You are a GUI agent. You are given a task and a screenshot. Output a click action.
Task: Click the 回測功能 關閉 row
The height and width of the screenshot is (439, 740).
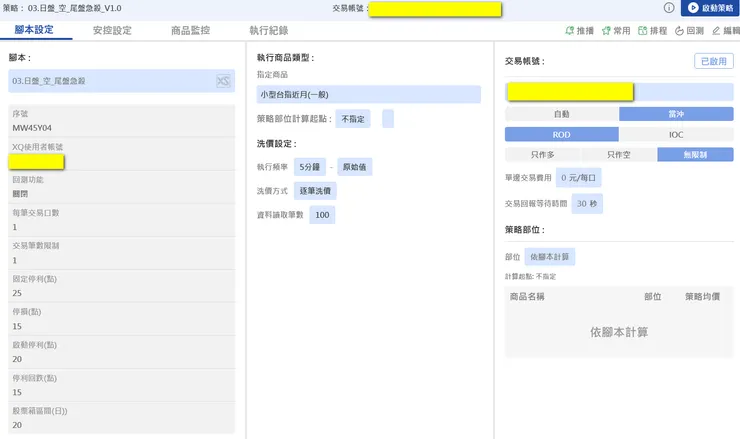coord(122,187)
